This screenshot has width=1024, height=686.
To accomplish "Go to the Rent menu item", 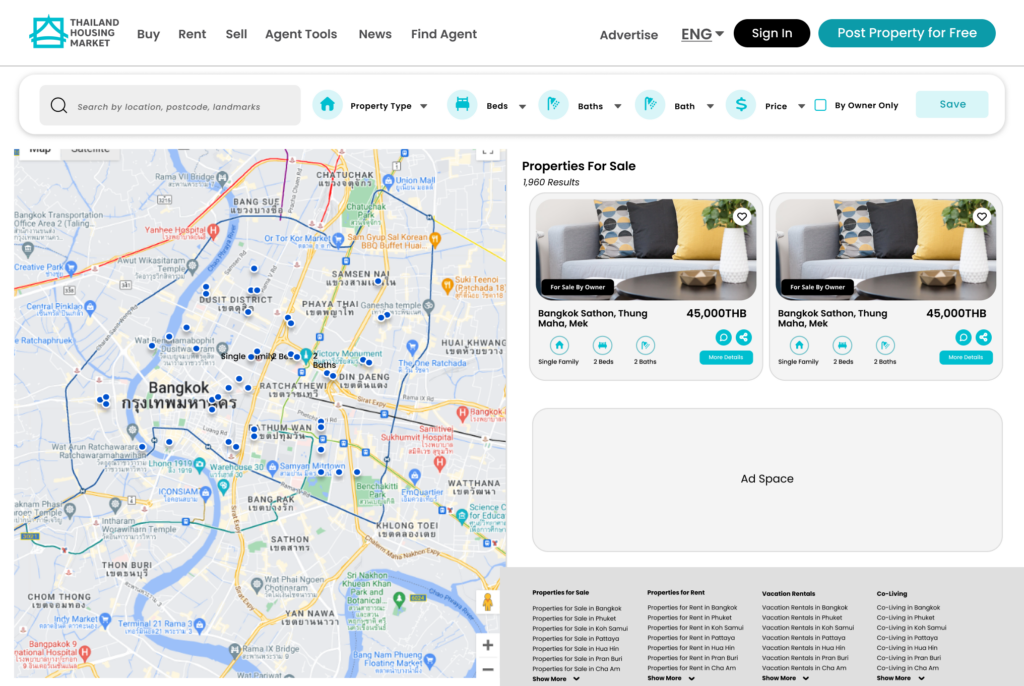I will (192, 34).
